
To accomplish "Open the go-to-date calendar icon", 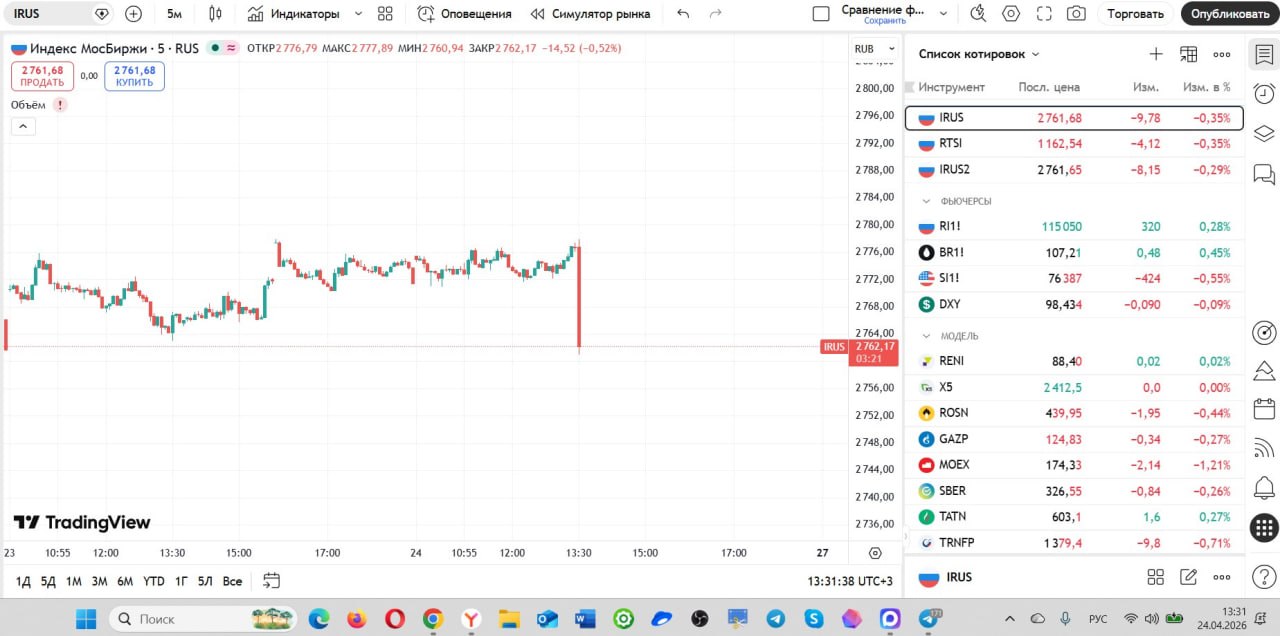I will coord(271,581).
